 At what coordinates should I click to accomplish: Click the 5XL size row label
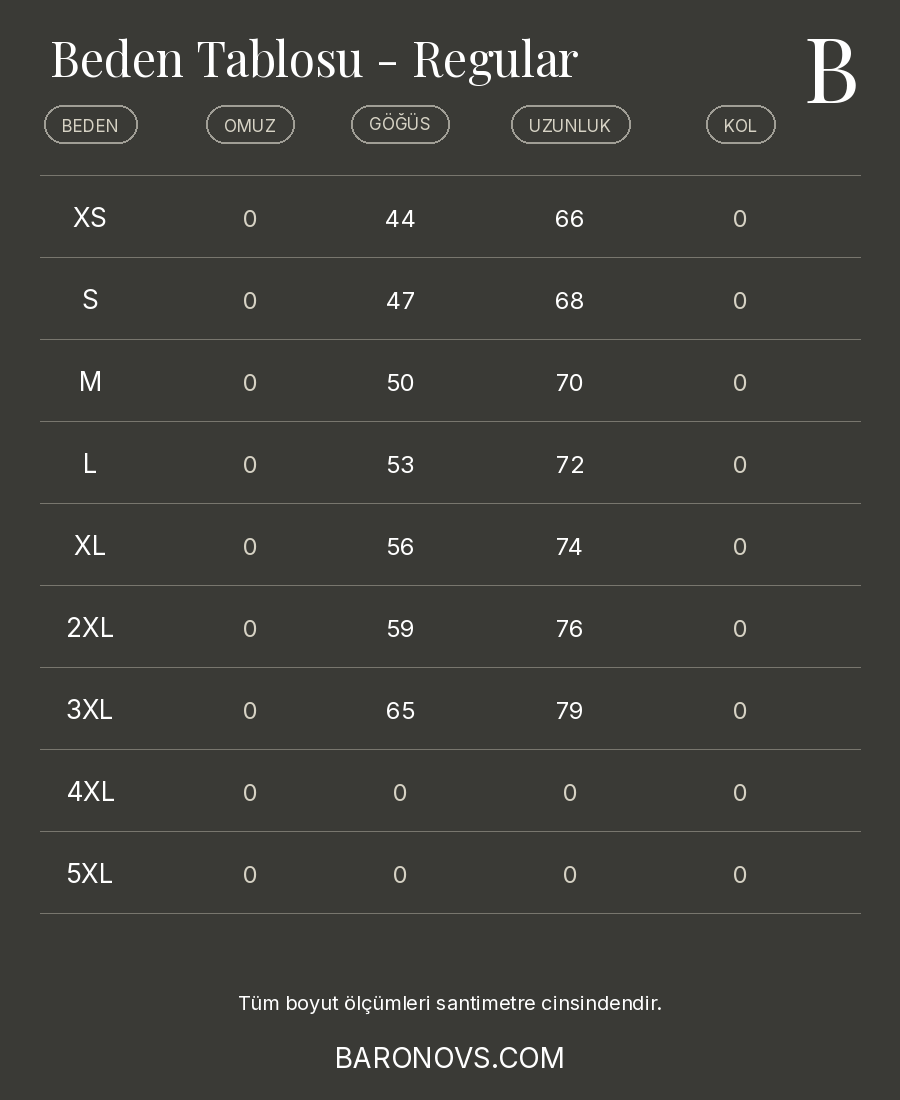tap(90, 874)
